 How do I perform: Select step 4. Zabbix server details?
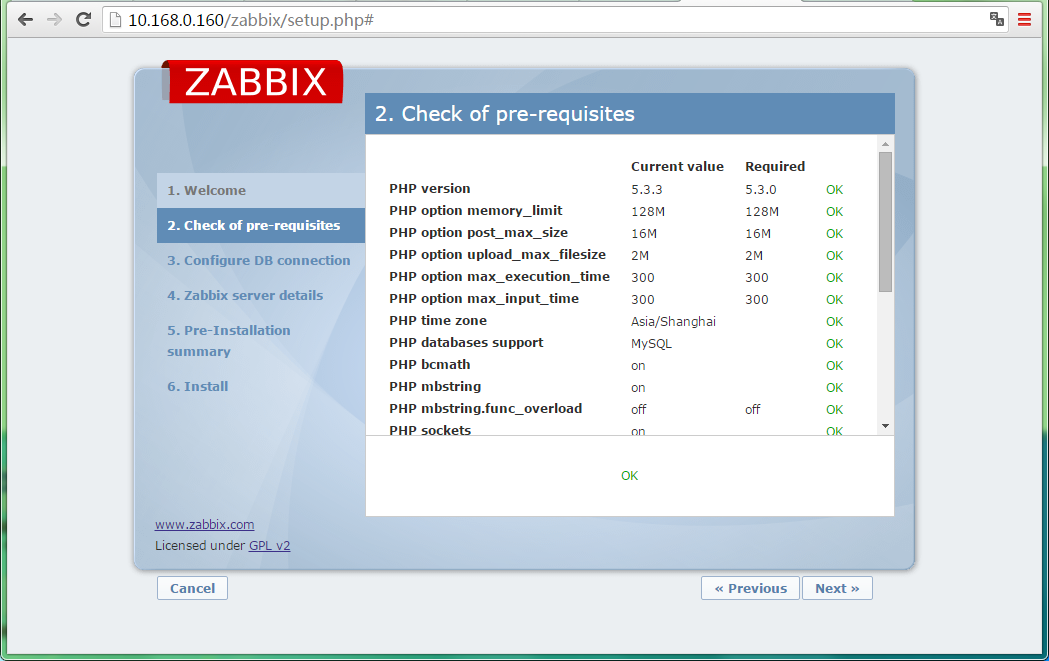[245, 295]
